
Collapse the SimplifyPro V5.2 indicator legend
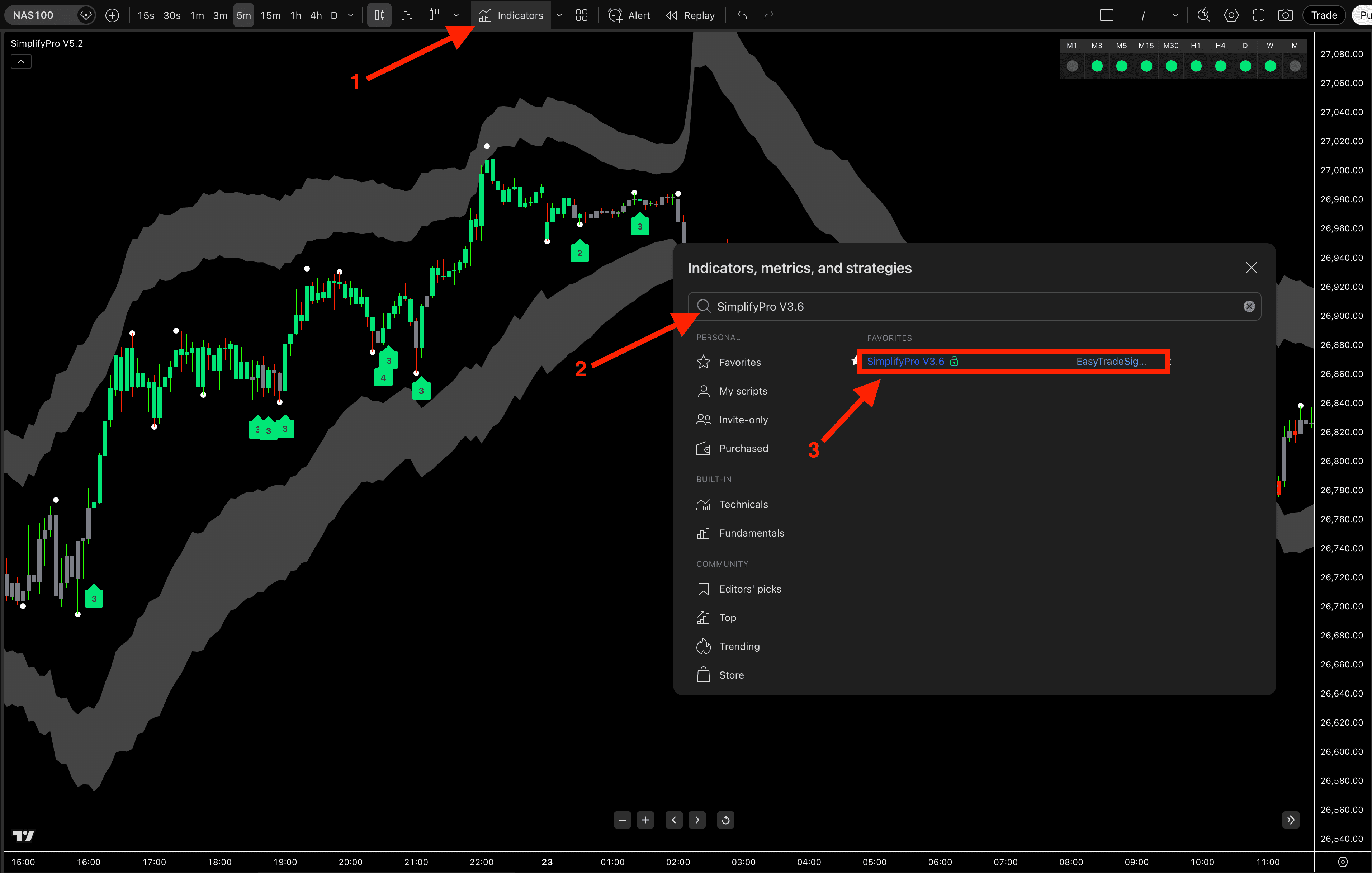tap(21, 62)
